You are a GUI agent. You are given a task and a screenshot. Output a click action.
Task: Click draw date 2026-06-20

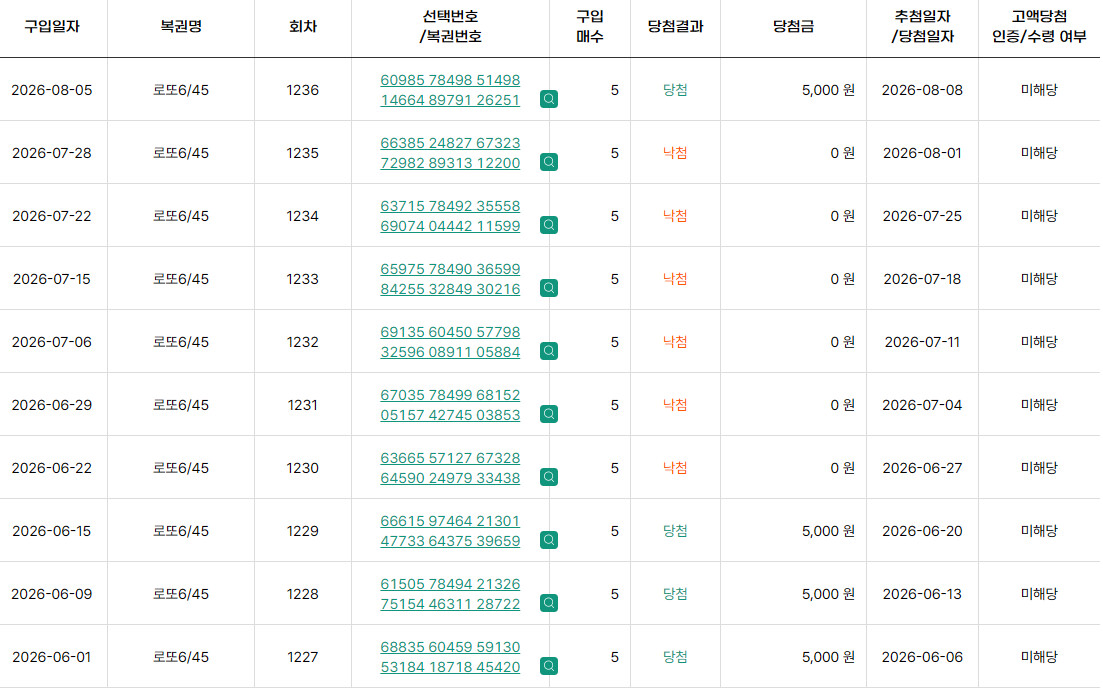(922, 531)
